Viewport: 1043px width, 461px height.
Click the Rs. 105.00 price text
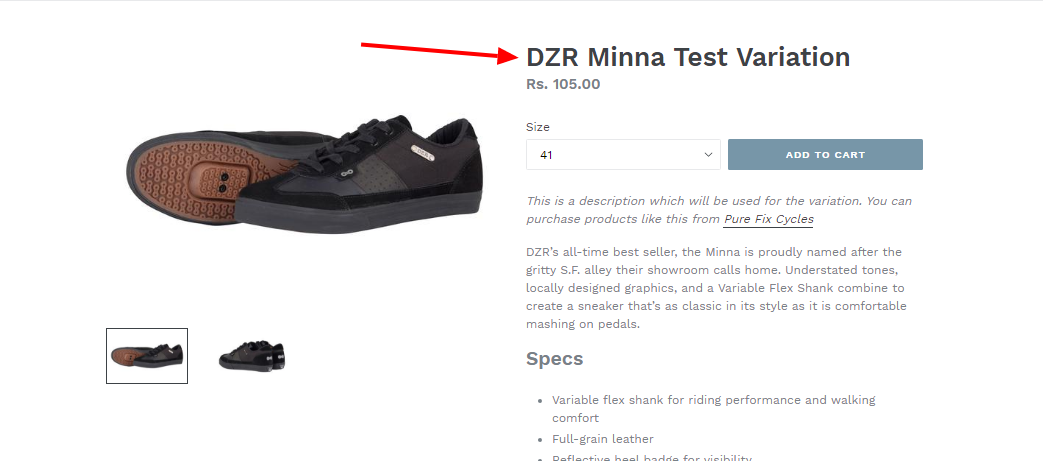(563, 84)
